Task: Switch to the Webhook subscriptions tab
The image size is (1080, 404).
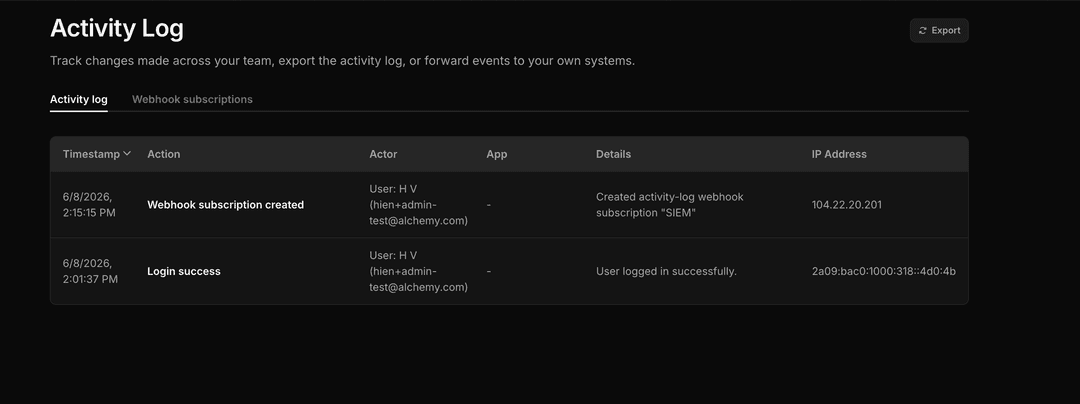Action: [192, 99]
